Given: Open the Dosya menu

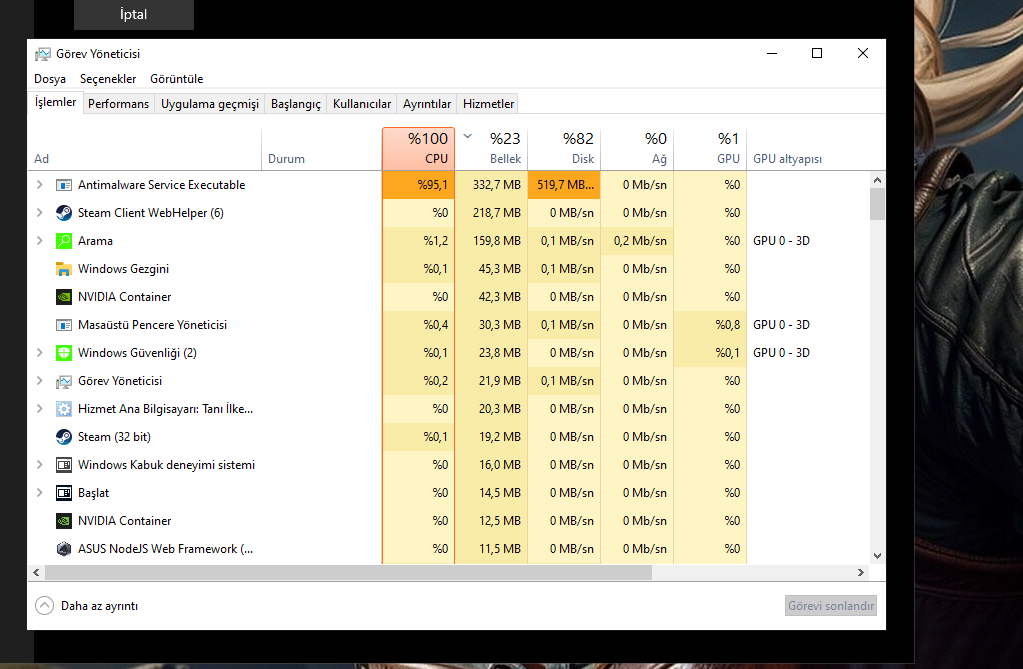Looking at the screenshot, I should click(x=50, y=79).
